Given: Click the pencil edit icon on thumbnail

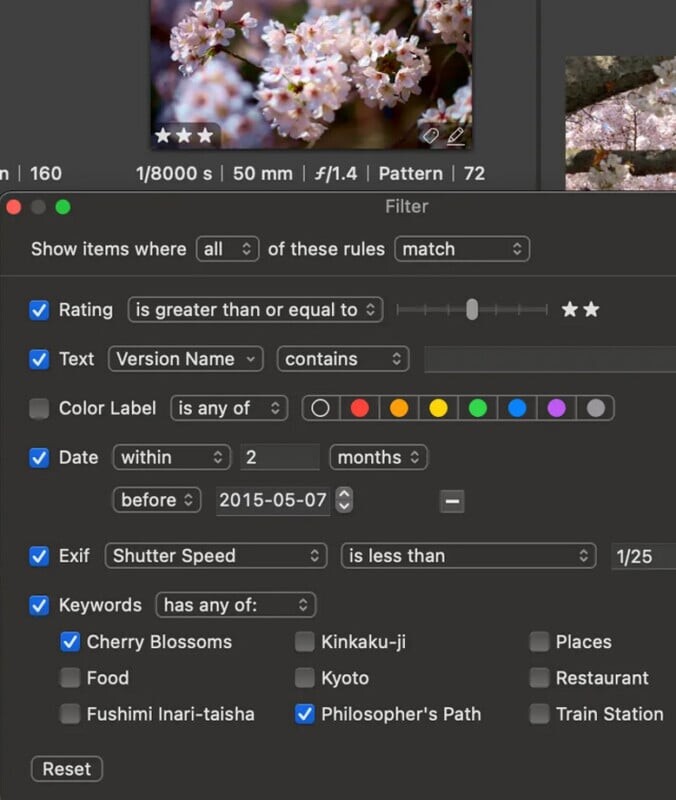Looking at the screenshot, I should (x=456, y=135).
